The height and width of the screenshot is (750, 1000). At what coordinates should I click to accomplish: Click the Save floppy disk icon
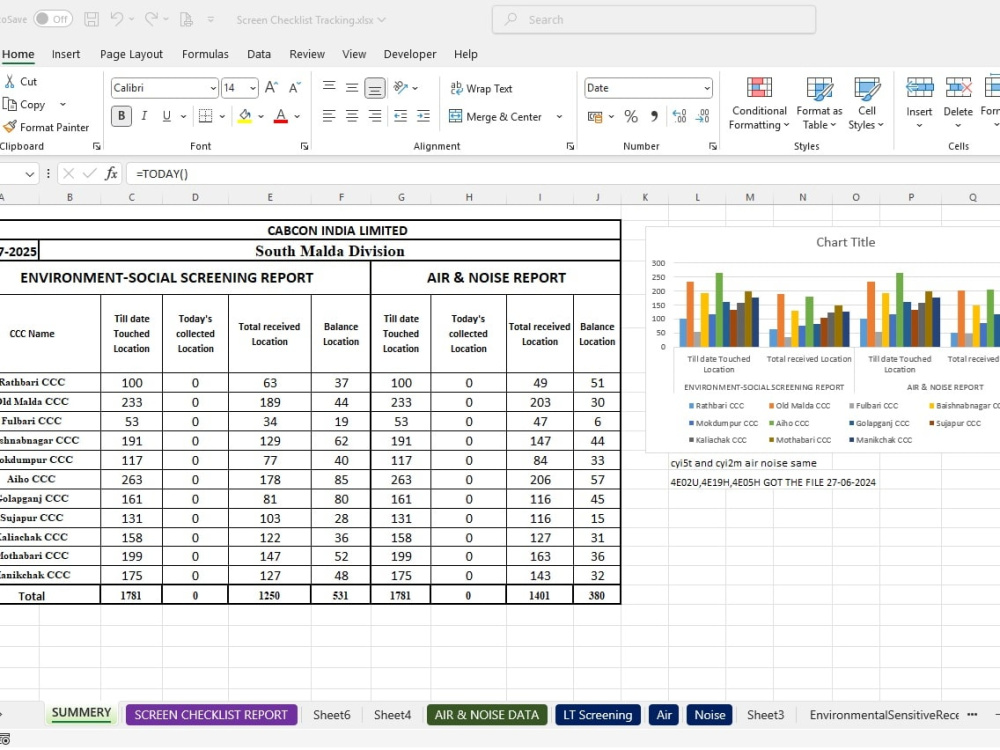pos(92,19)
